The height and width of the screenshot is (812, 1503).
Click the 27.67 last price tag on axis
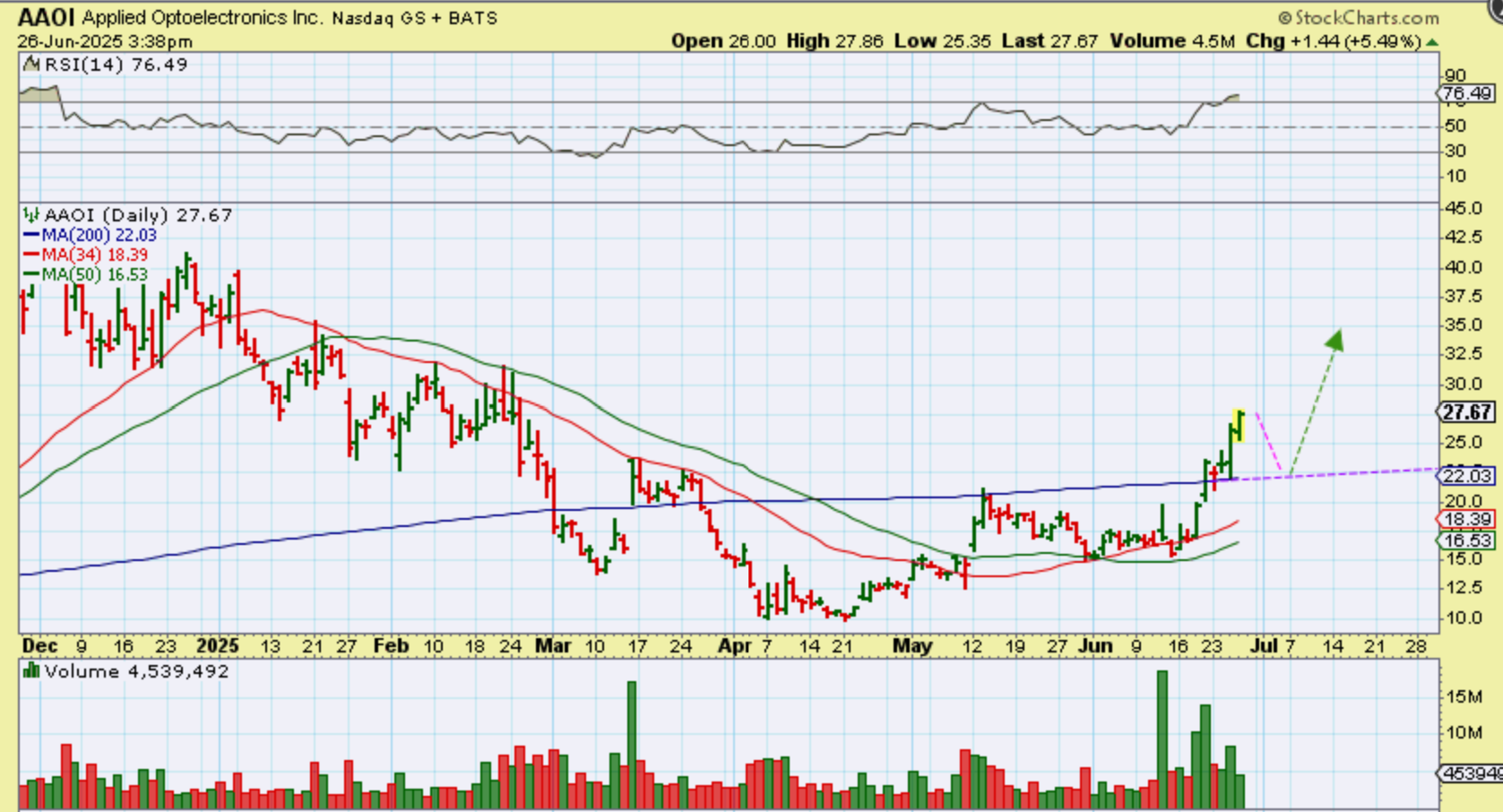pyautogui.click(x=1467, y=412)
